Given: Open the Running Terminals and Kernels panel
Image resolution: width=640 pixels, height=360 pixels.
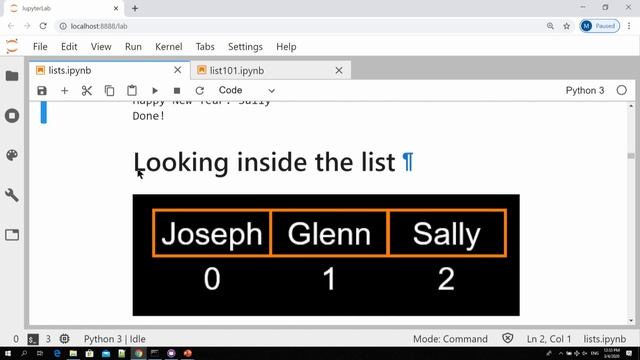Looking at the screenshot, I should coord(12,116).
